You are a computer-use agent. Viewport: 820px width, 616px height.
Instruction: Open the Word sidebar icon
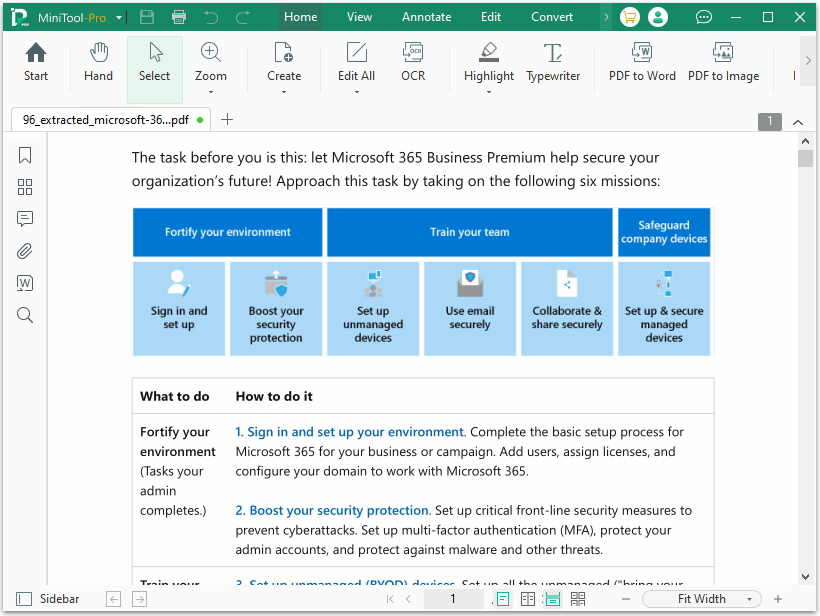25,283
